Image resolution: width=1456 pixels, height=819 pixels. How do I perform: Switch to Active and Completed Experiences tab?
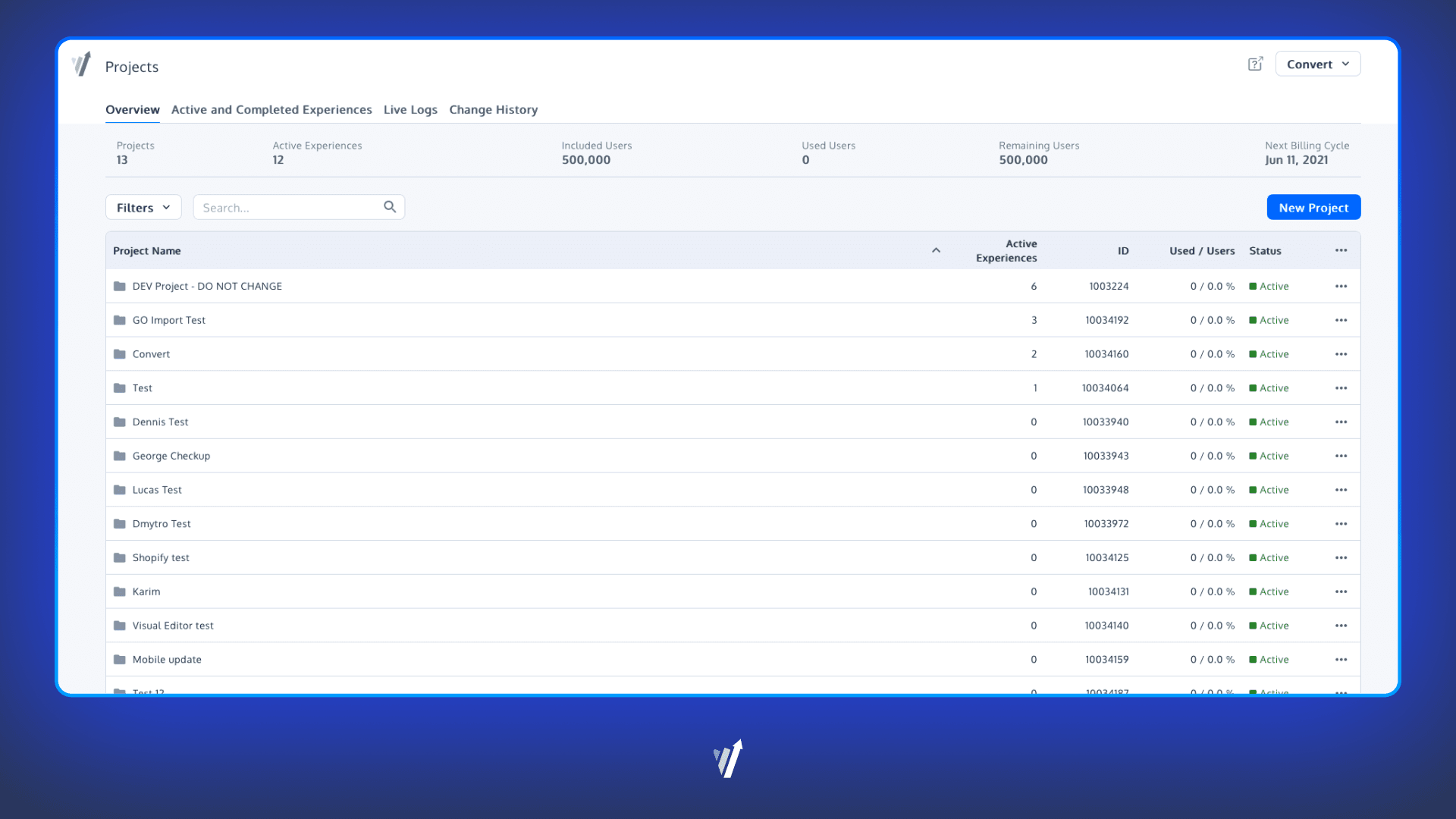click(x=271, y=110)
